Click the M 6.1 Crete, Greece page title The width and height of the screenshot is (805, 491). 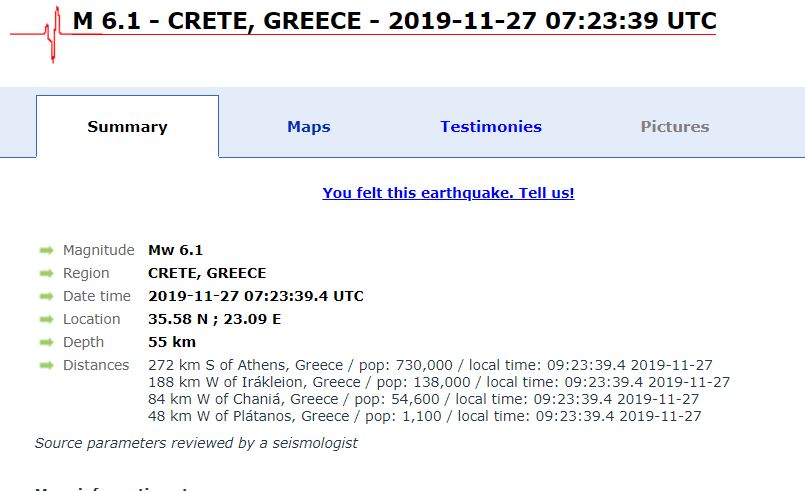pyautogui.click(x=394, y=21)
